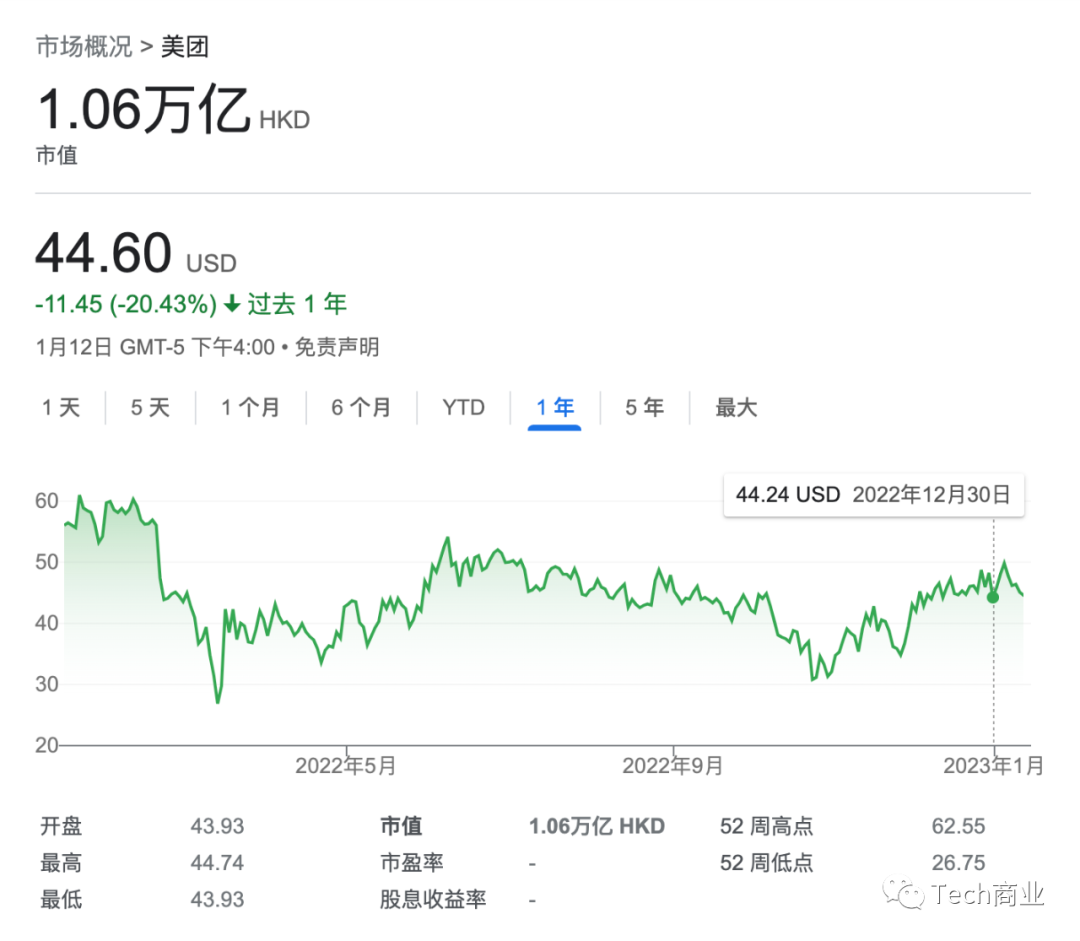Viewport: 1080px width, 941px height.
Task: Click the green data point on chart
Action: 993,597
